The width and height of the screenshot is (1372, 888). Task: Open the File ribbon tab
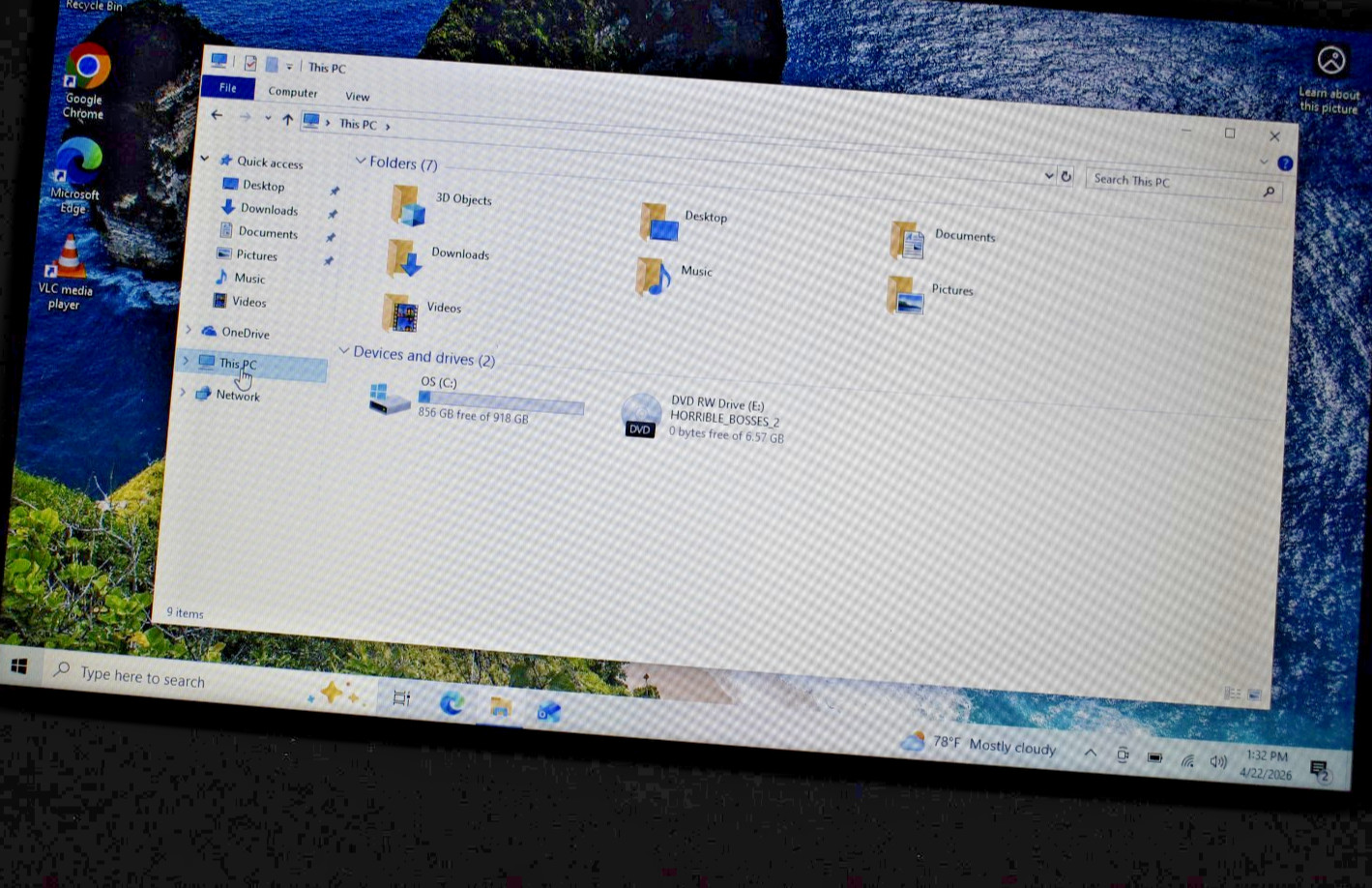click(227, 88)
